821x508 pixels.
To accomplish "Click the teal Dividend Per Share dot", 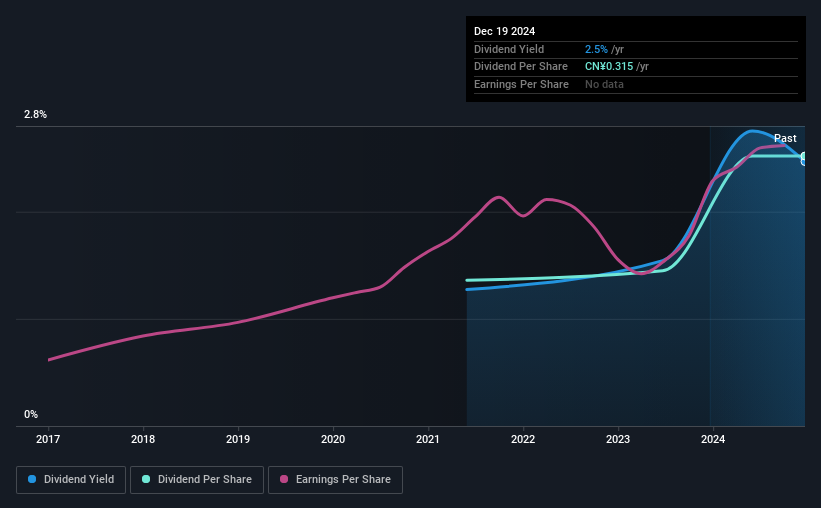I will click(x=146, y=479).
